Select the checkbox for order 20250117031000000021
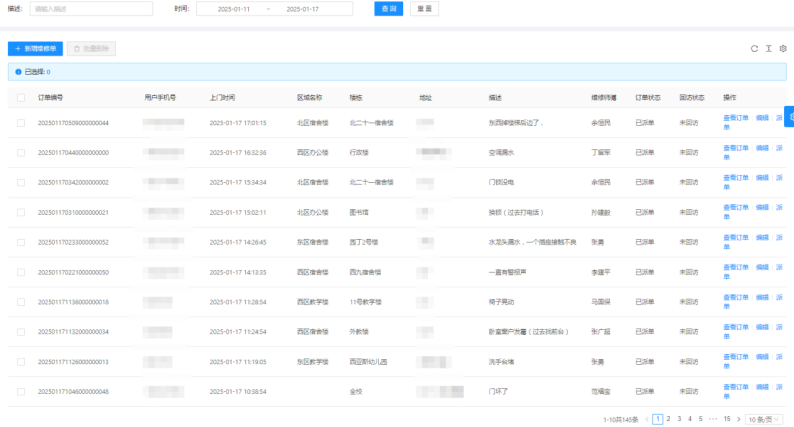Image resolution: width=794 pixels, height=427 pixels. coord(21,212)
